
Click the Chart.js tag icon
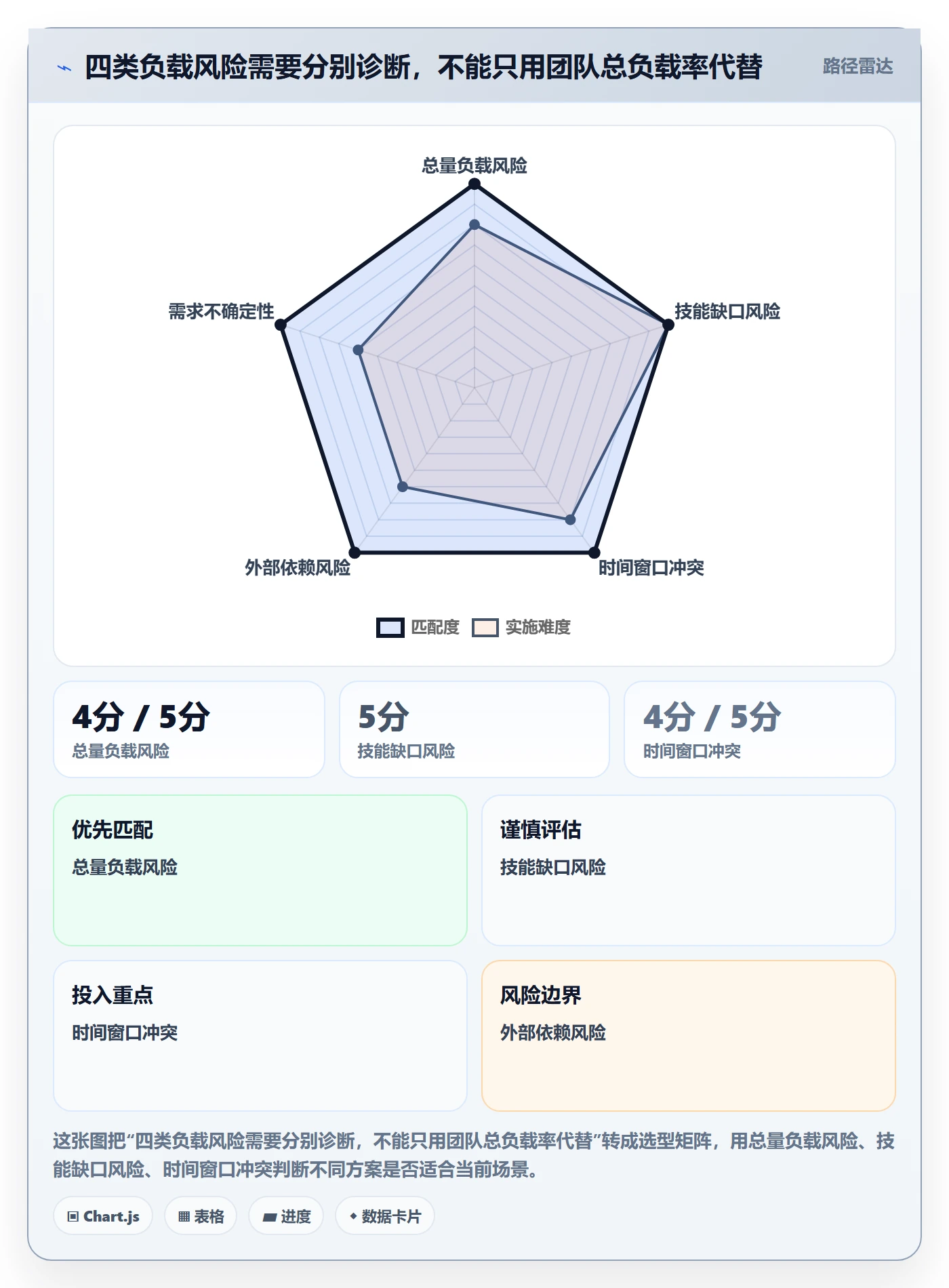tap(73, 1216)
